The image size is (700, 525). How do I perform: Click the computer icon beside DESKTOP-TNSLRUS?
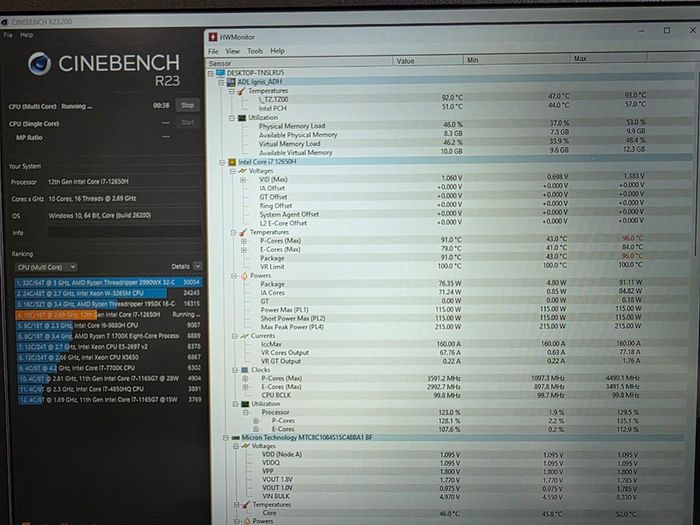220,73
